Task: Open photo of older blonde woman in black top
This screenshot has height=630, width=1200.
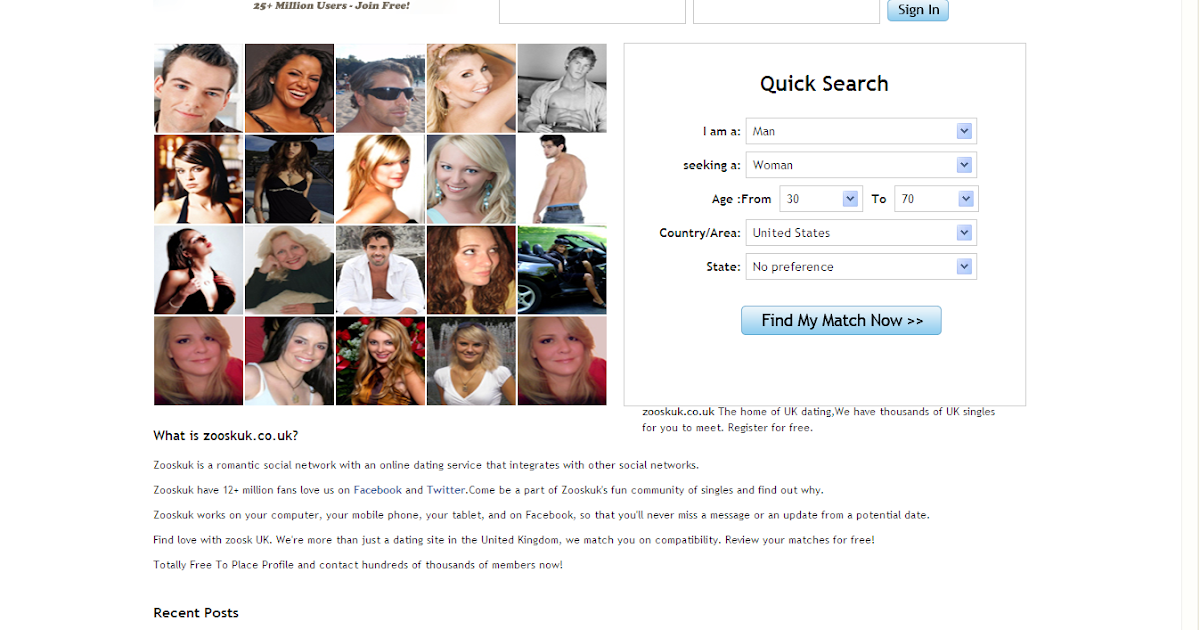Action: point(289,270)
